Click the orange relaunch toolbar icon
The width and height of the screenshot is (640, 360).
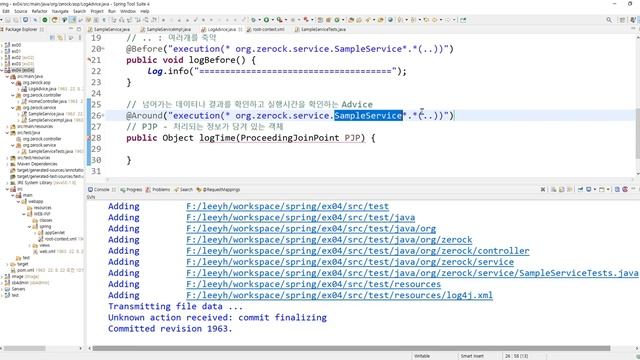pos(54,20)
